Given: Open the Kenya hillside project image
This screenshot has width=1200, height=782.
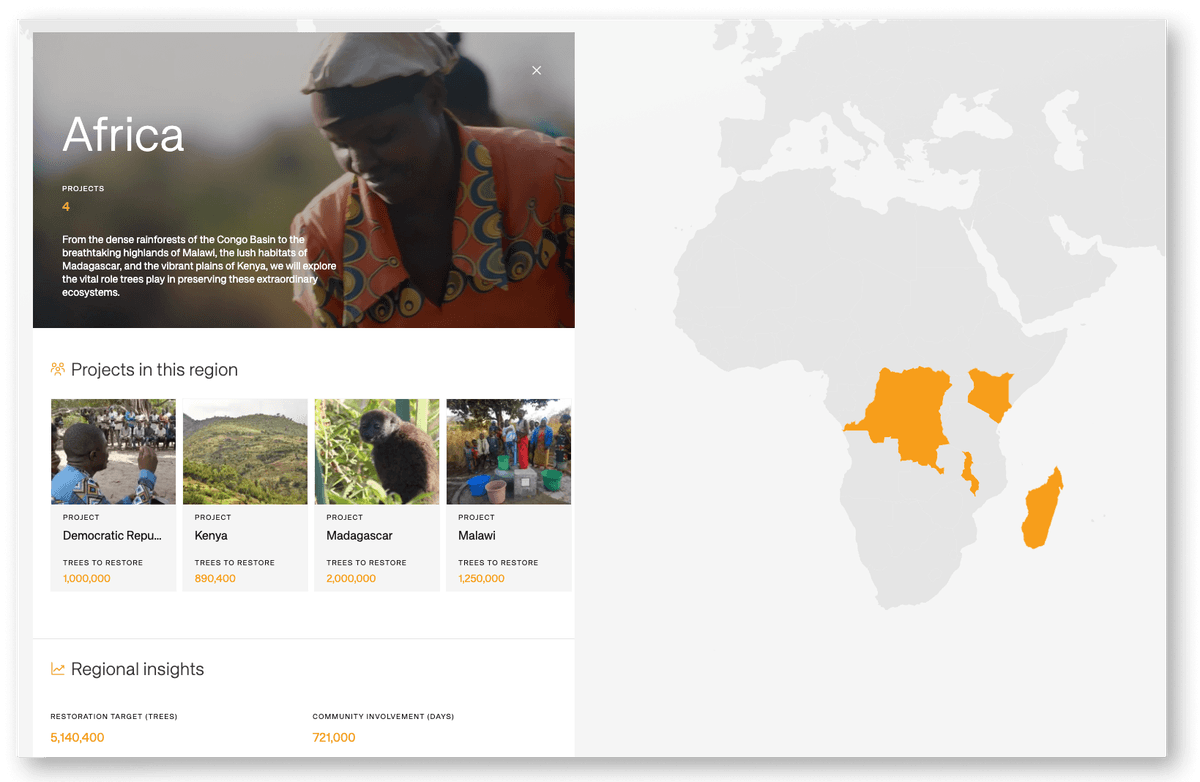Looking at the screenshot, I should 245,451.
